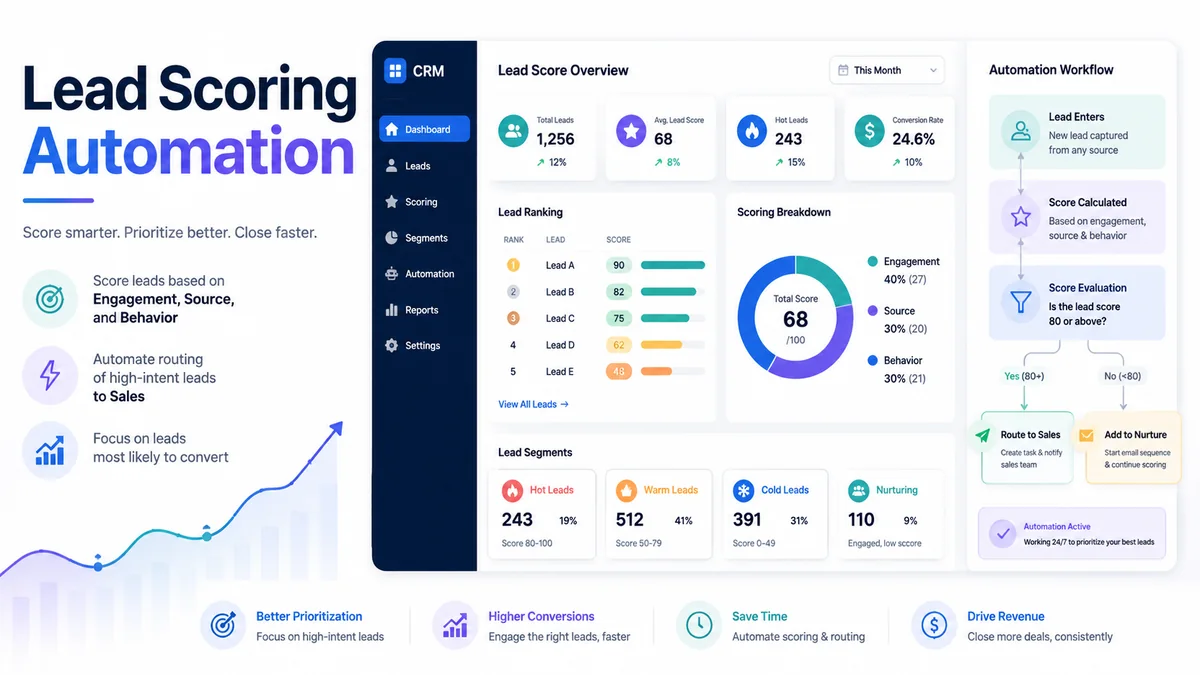Click the Cold Leads snowflake icon
The width and height of the screenshot is (1200, 675).
coord(743,490)
